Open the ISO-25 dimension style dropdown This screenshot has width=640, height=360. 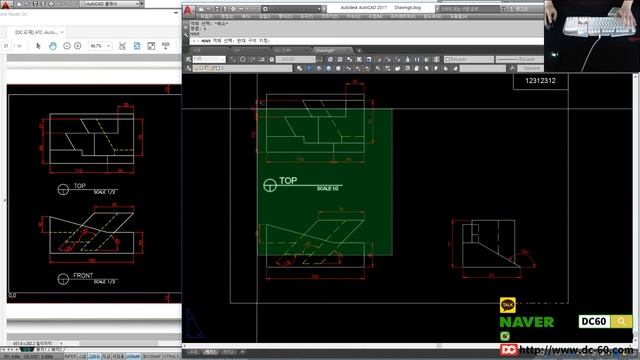coord(296,59)
